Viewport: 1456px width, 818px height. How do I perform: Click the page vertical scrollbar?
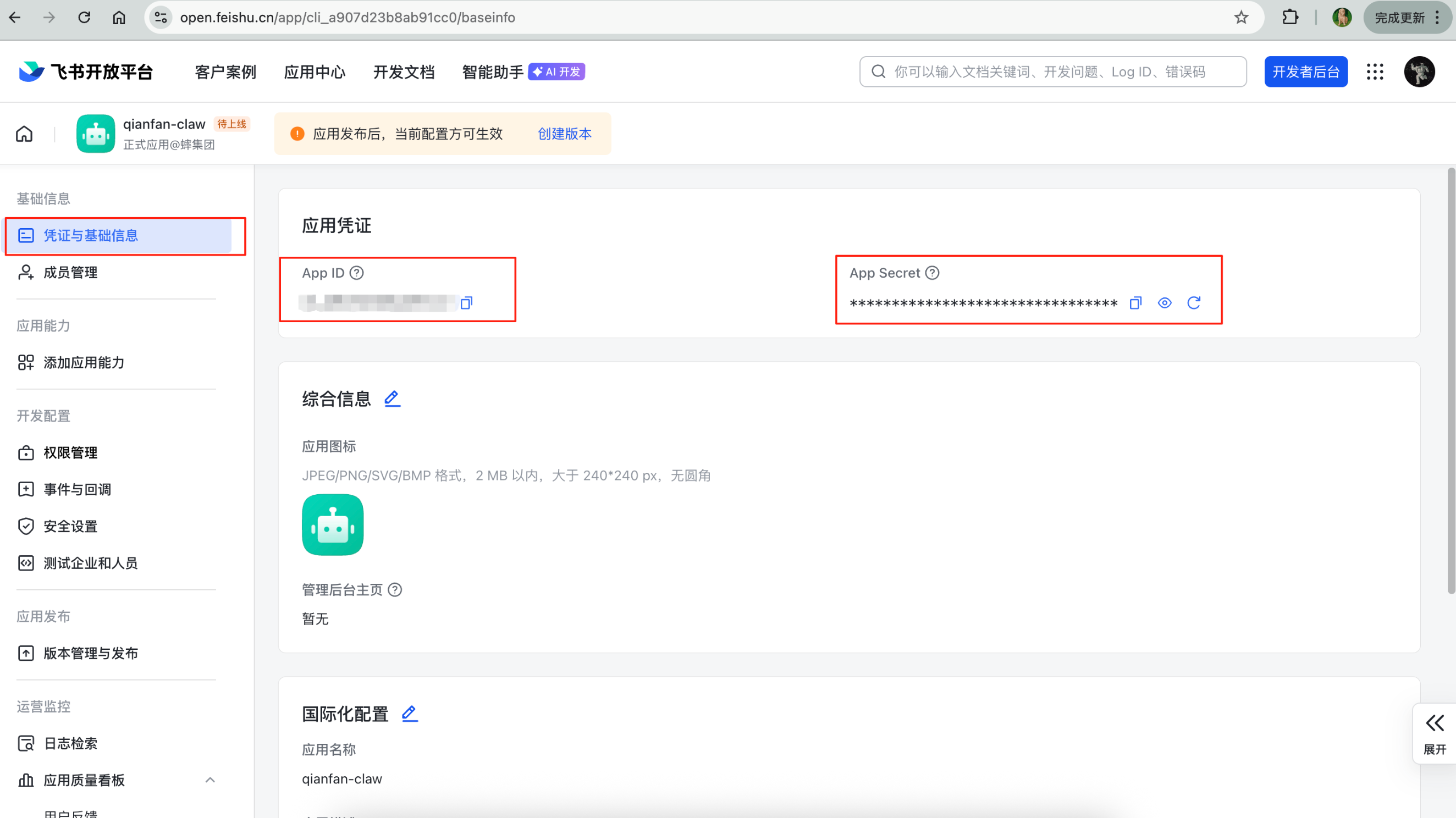(x=1451, y=382)
